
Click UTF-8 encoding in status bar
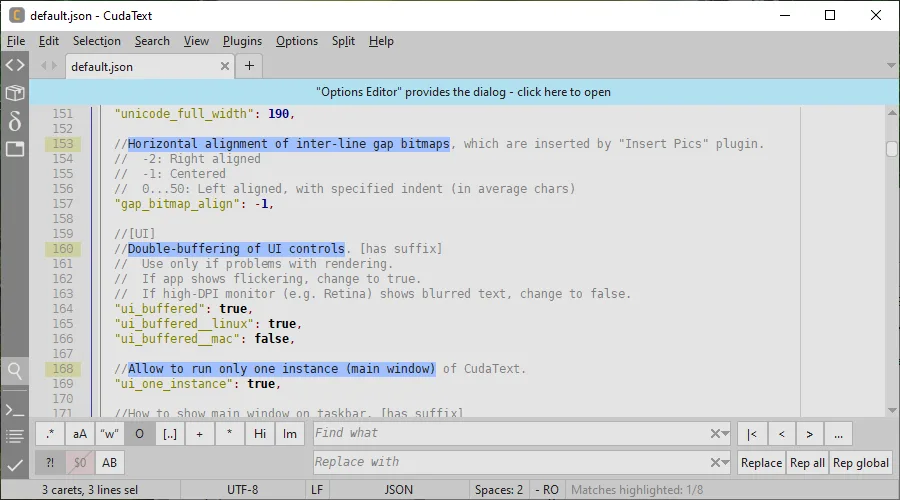(242, 490)
